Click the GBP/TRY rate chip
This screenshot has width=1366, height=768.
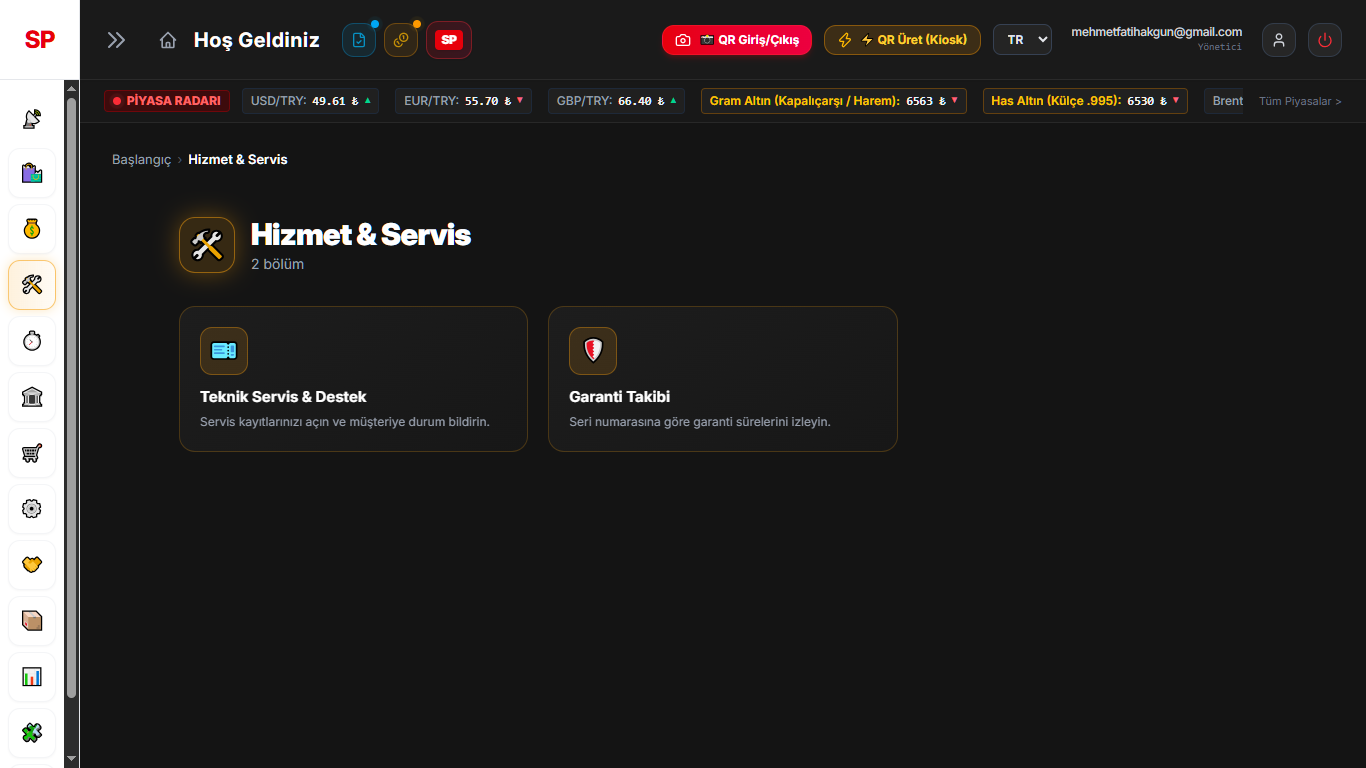pos(616,101)
